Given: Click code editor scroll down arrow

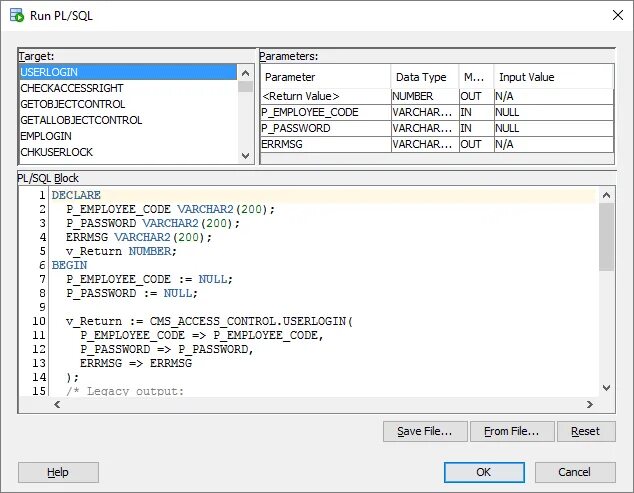Looking at the screenshot, I should click(x=606, y=388).
